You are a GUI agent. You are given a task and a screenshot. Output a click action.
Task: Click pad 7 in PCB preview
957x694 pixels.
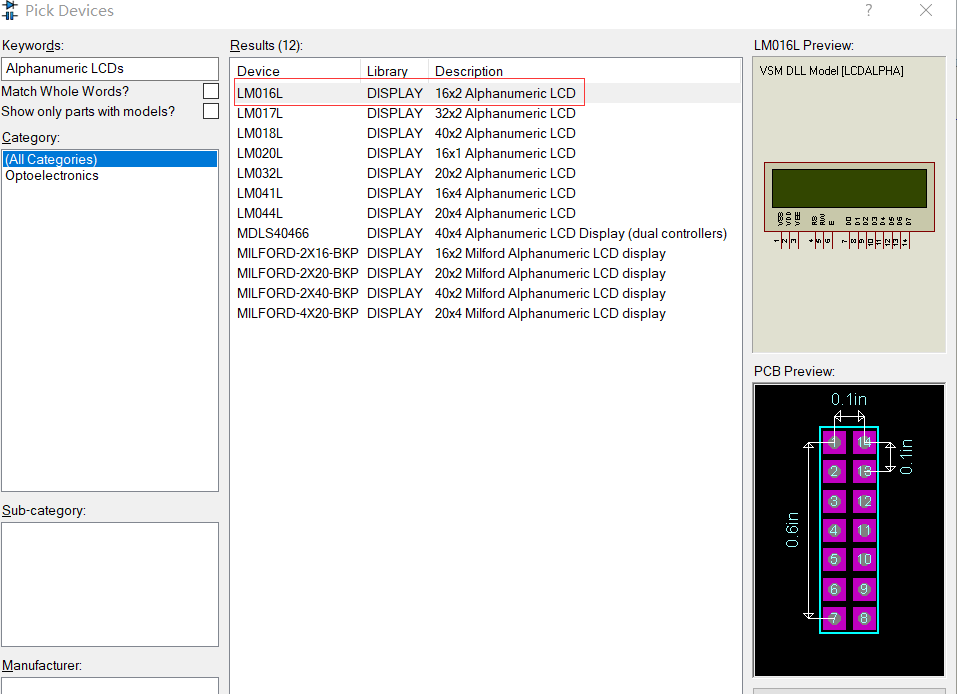834,618
